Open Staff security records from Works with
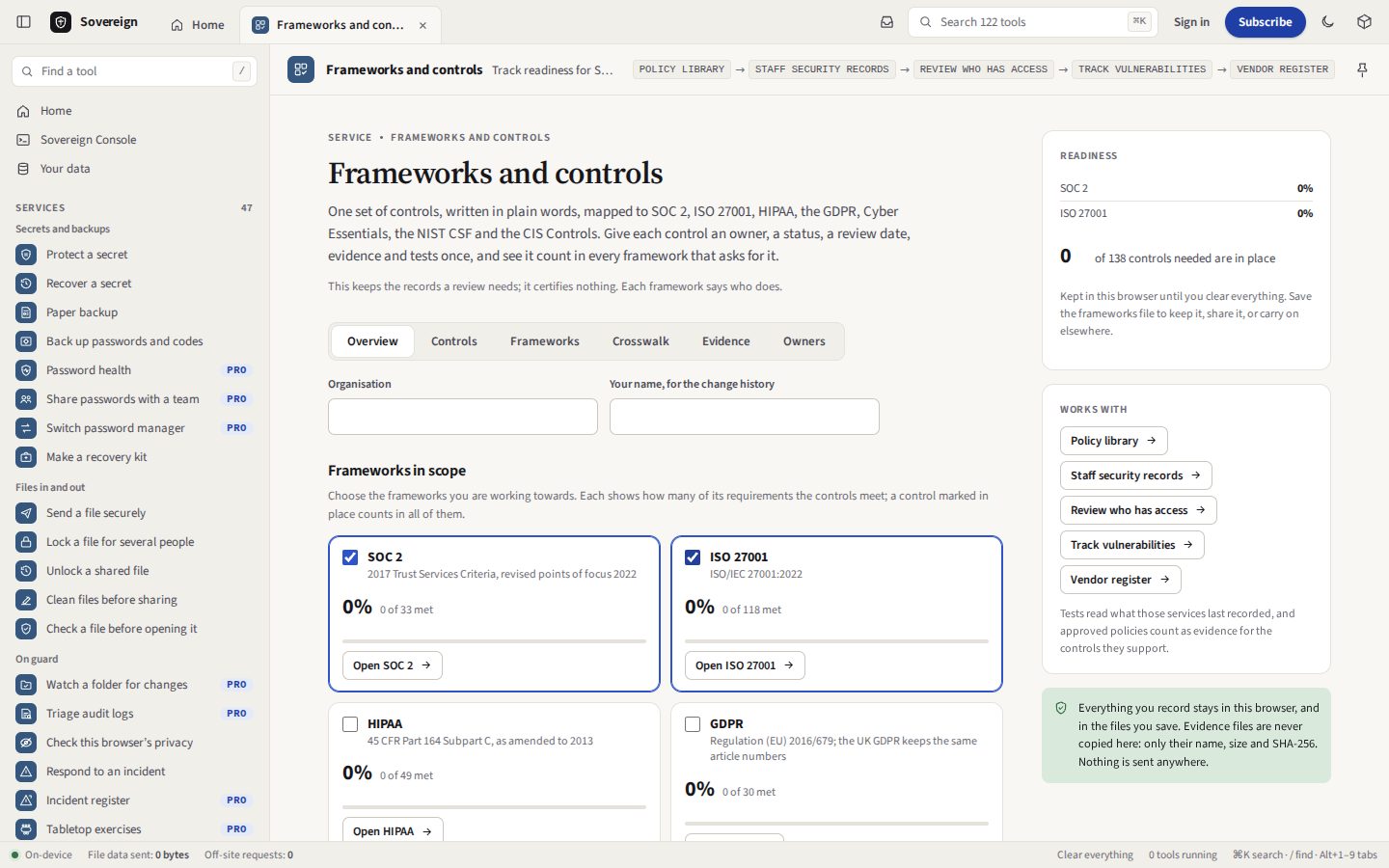1389x868 pixels. coord(1136,475)
